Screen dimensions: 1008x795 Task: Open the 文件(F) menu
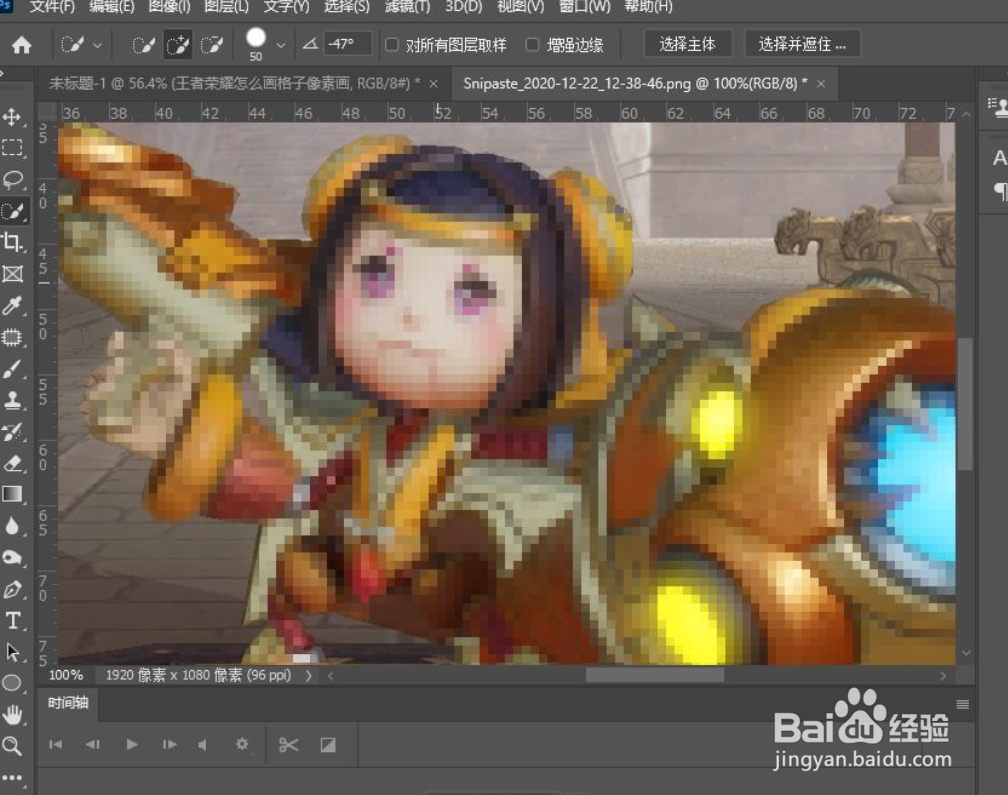click(52, 6)
